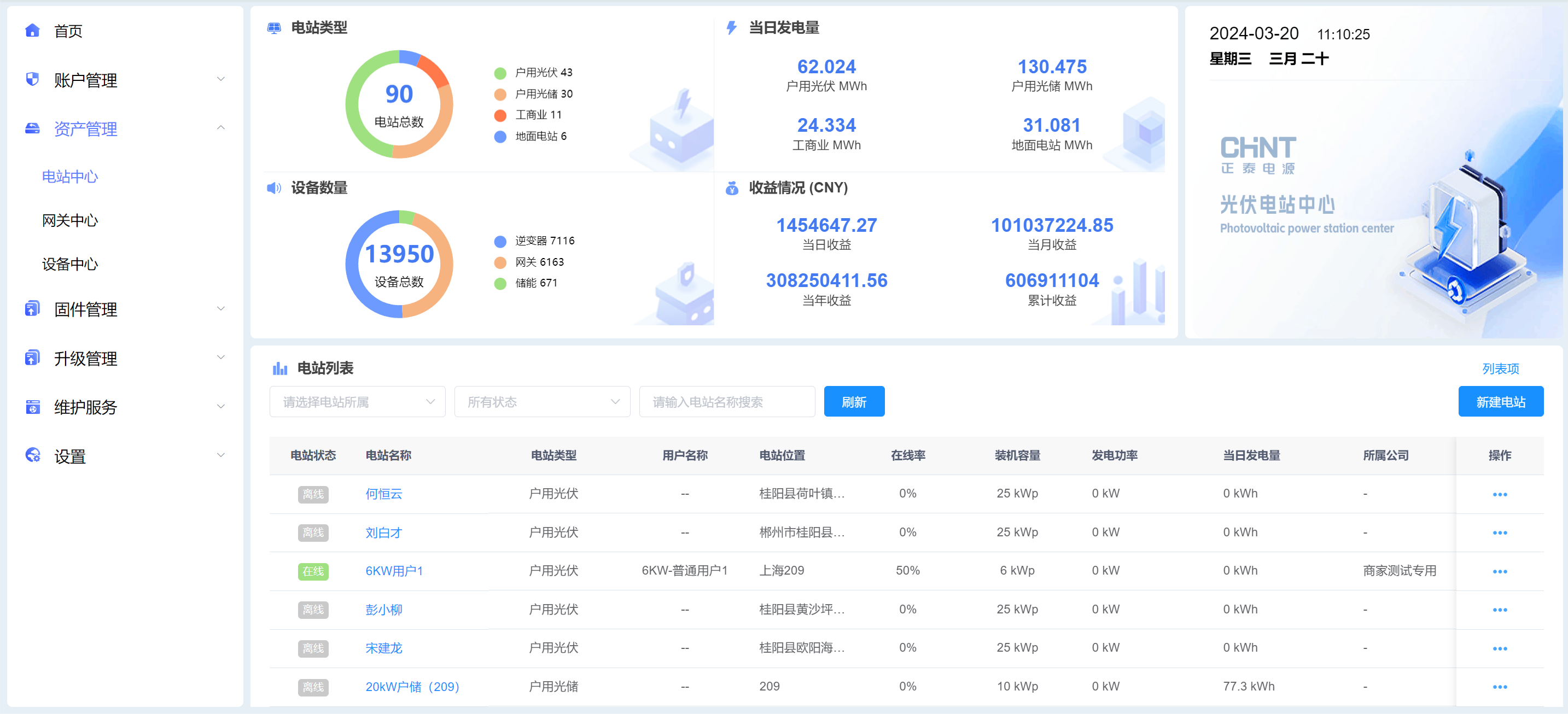Click the 当日发电量 column header
Image resolution: width=1568 pixels, height=714 pixels.
tap(1251, 455)
